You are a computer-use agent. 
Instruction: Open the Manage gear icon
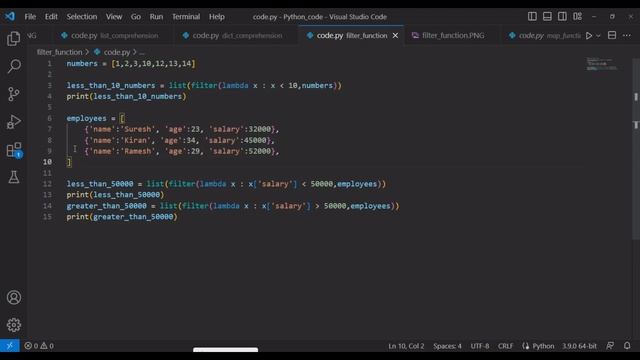(13, 325)
